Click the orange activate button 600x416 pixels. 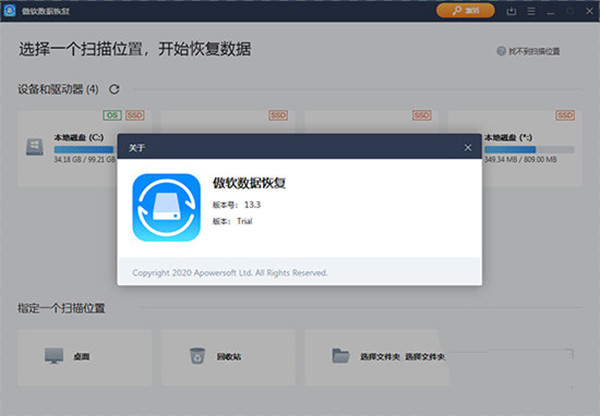coord(465,11)
